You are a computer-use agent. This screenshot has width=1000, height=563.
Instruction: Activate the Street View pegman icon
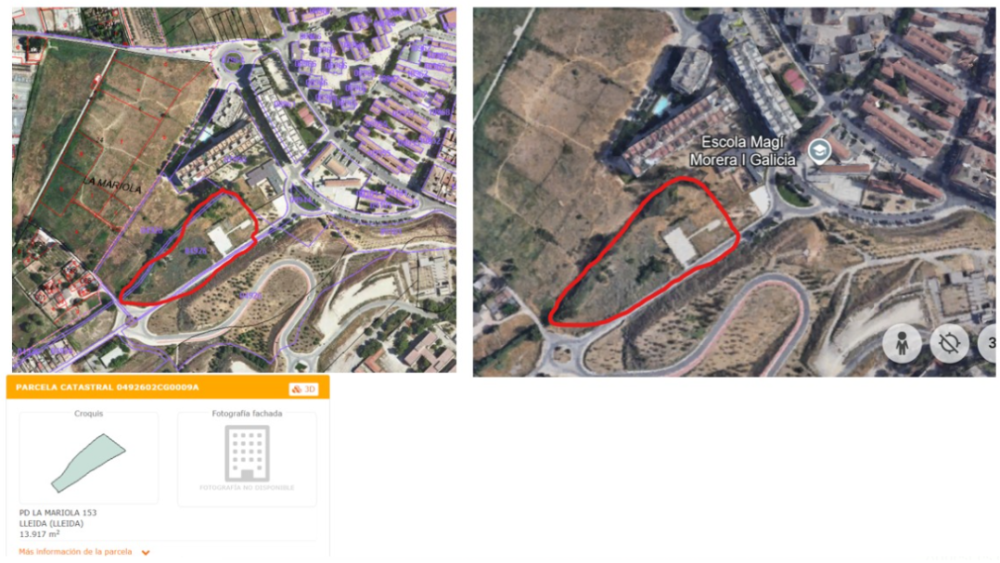901,344
